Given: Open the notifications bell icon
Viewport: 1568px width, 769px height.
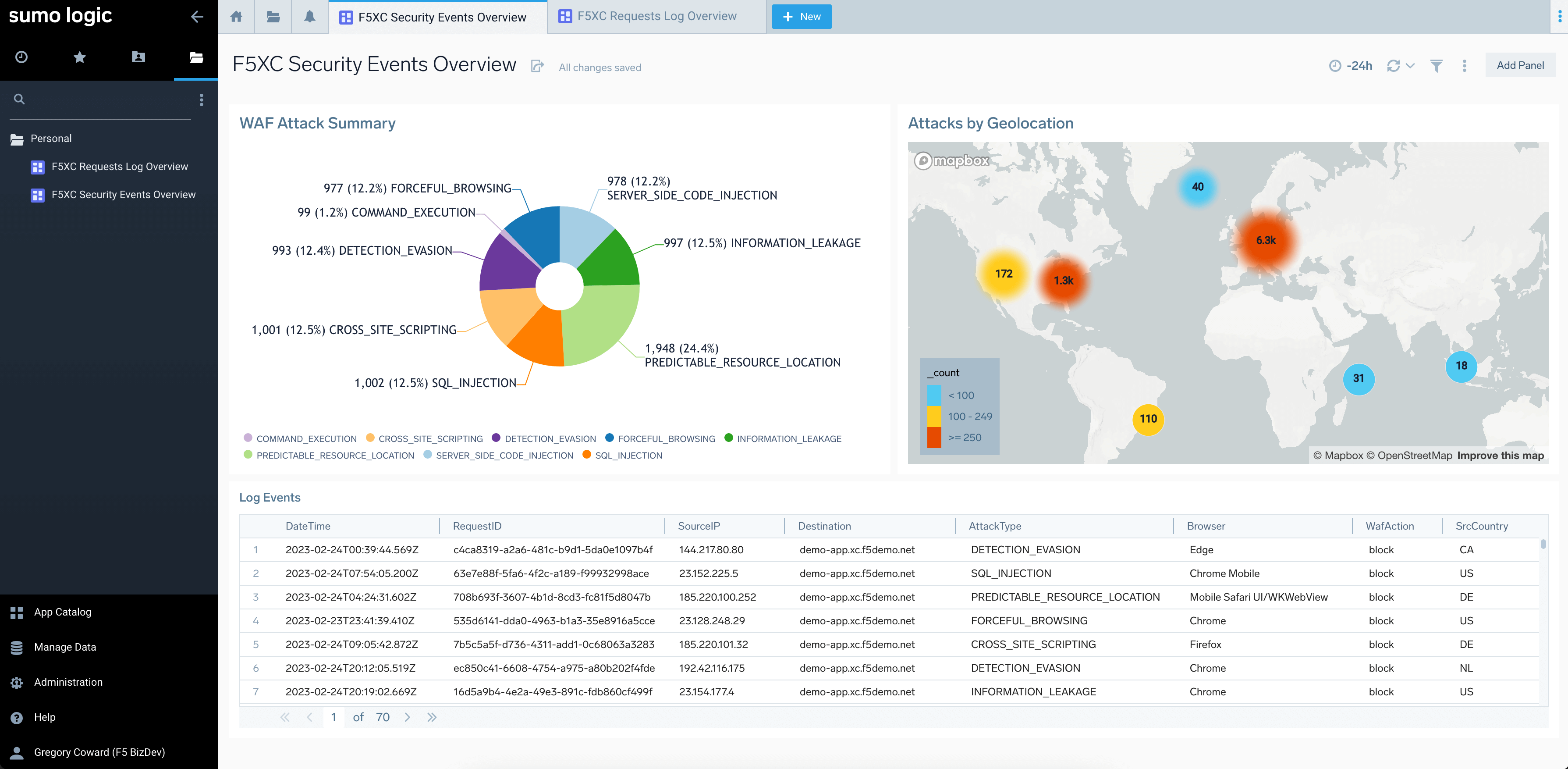Looking at the screenshot, I should (309, 16).
